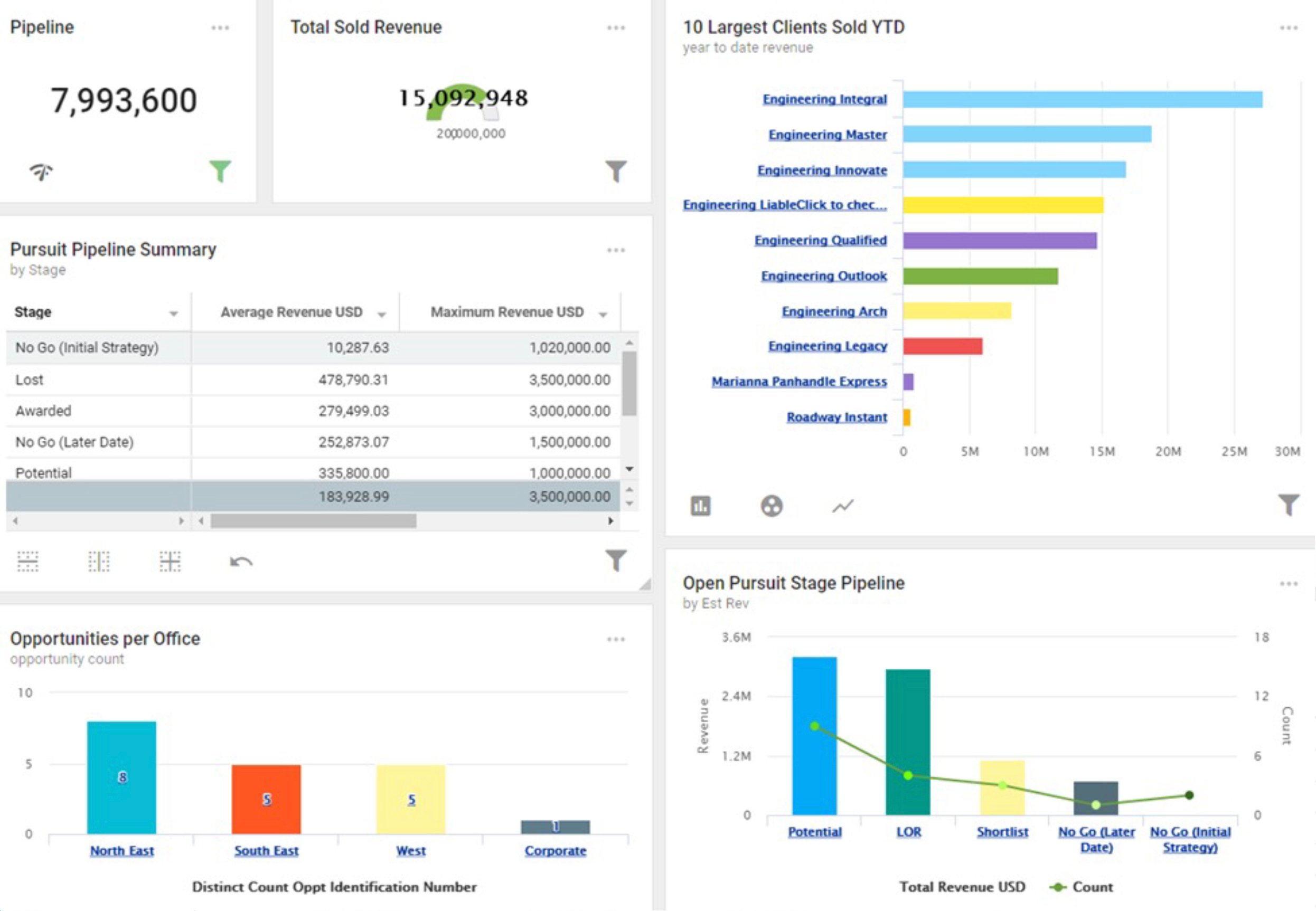Open the Pipeline card options menu
This screenshot has width=1316, height=911.
click(x=220, y=27)
